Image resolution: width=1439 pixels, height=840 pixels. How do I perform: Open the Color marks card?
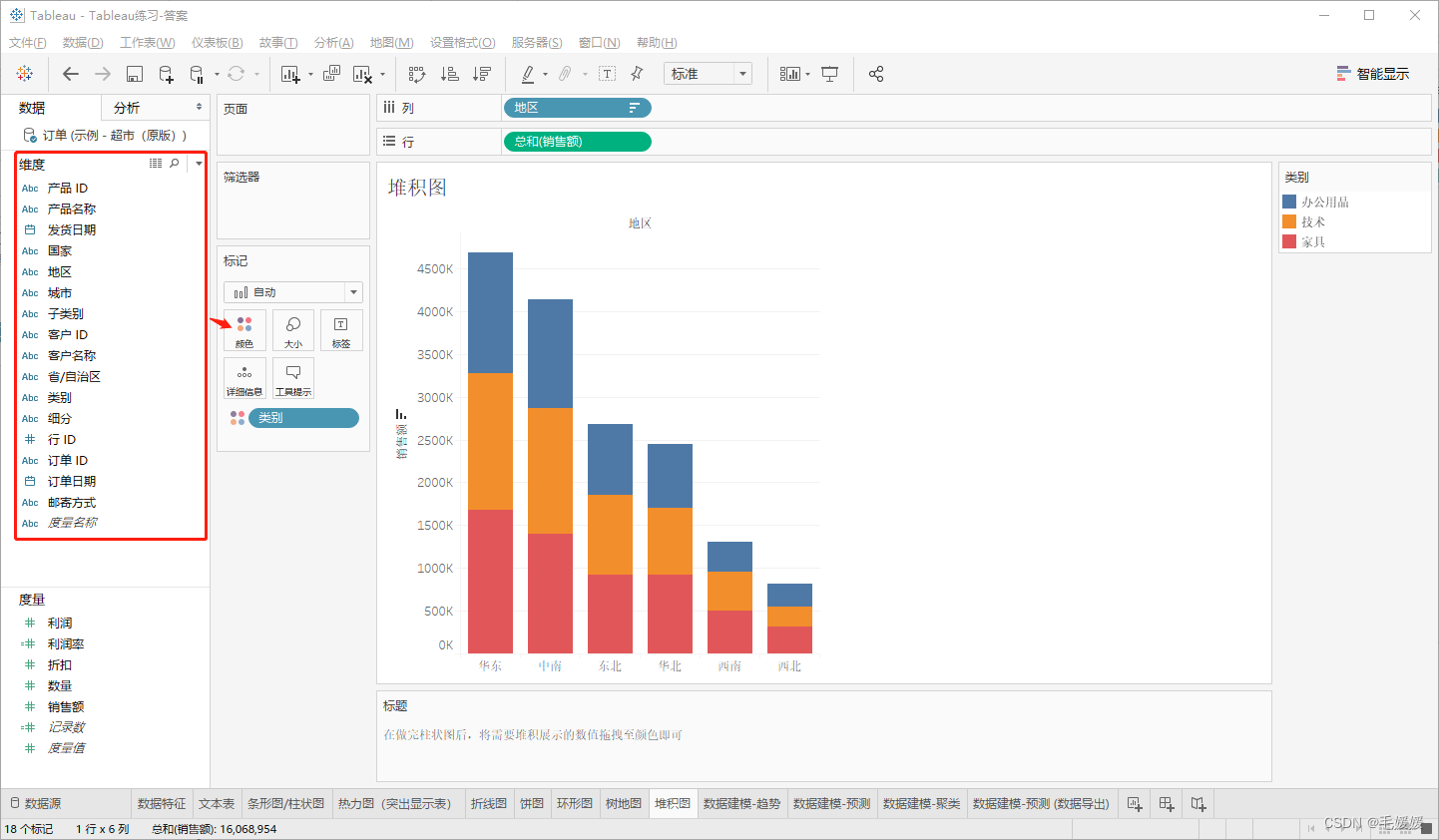(244, 330)
